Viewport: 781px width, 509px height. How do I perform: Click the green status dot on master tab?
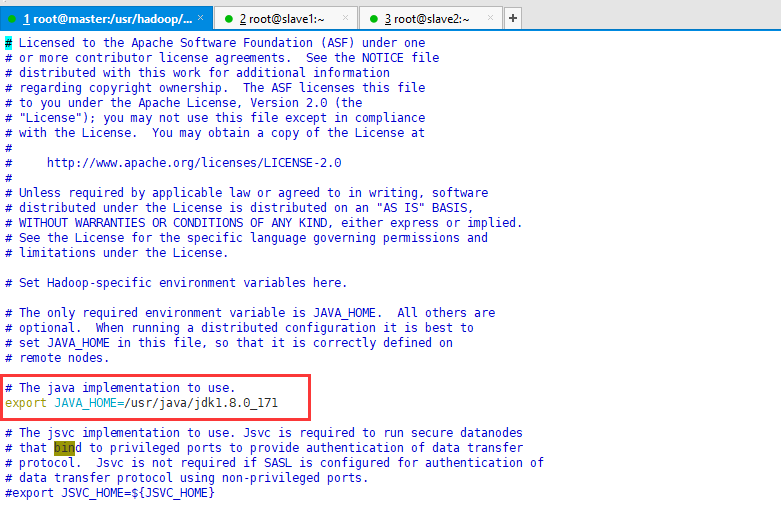(x=12, y=19)
